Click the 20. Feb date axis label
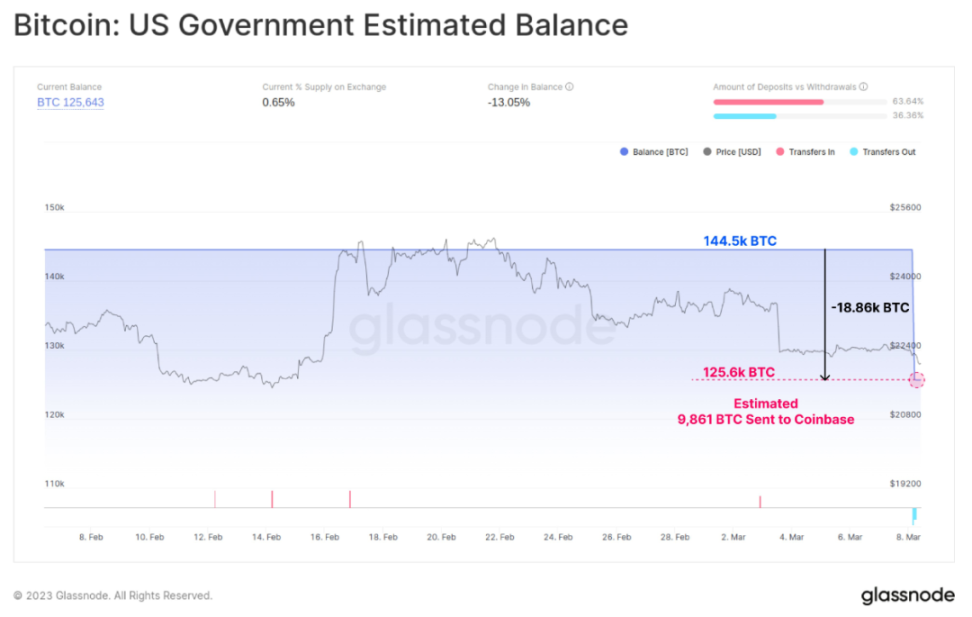Viewport: 972px width, 617px height. [441, 537]
